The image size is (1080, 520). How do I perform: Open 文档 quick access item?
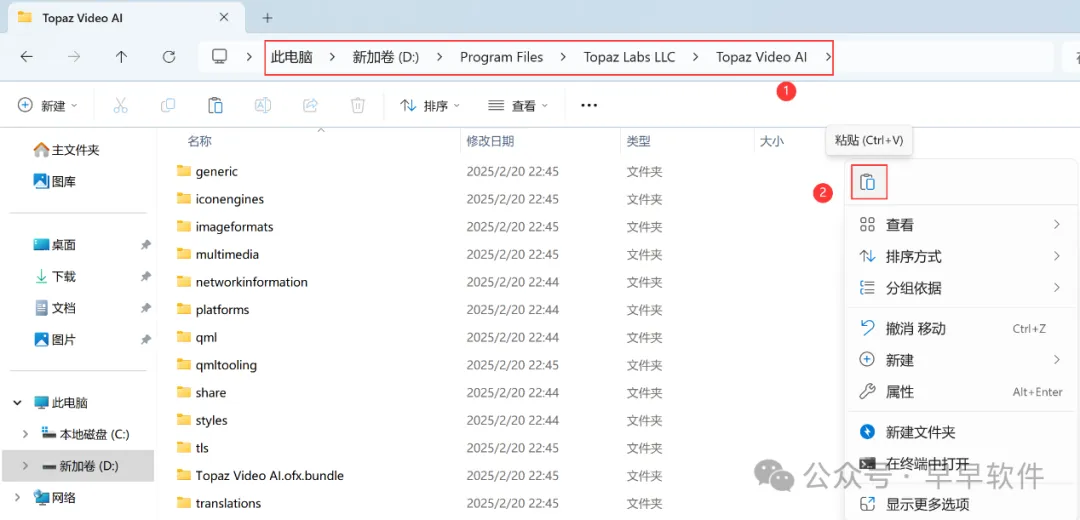(54, 308)
